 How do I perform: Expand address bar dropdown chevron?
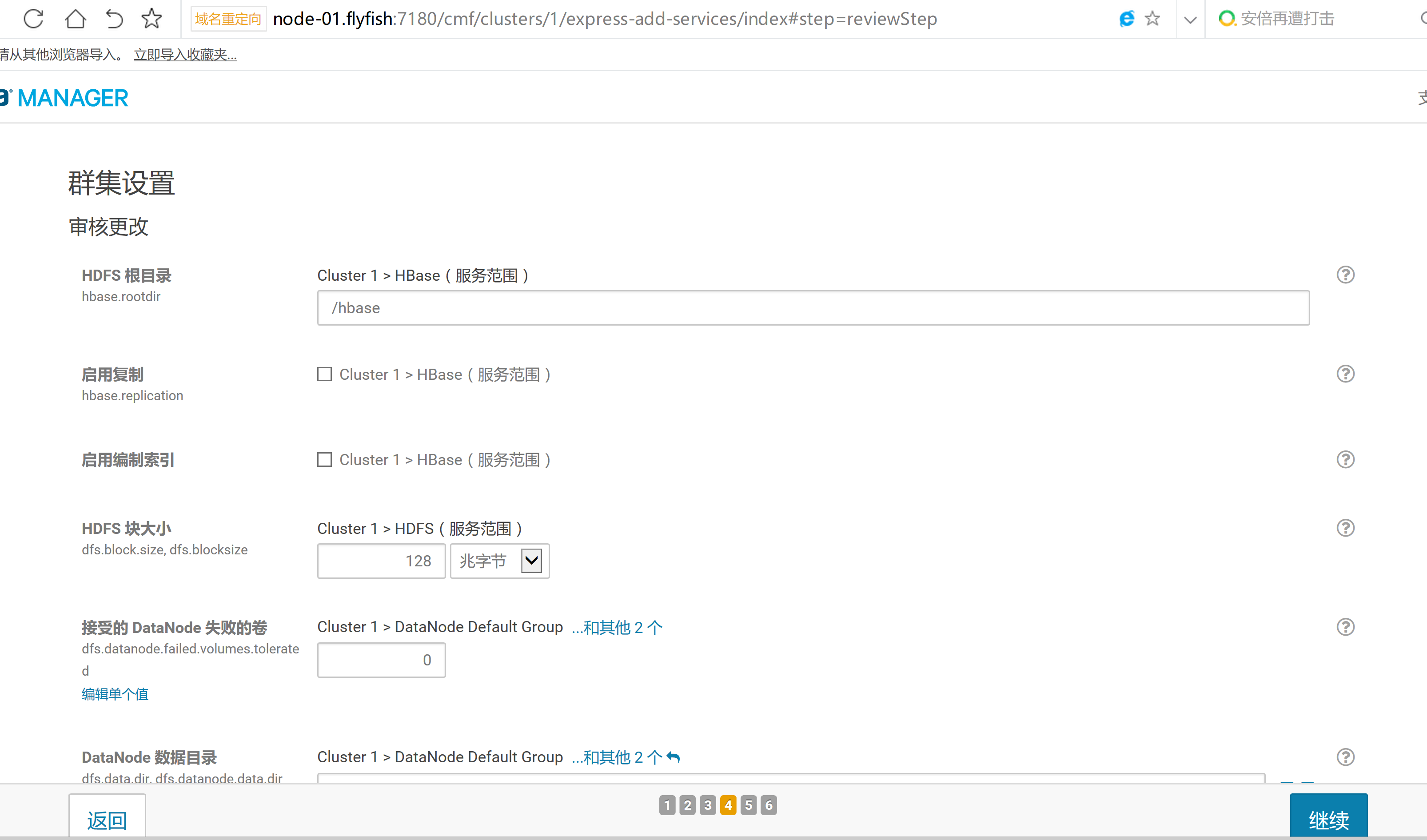tap(1190, 20)
